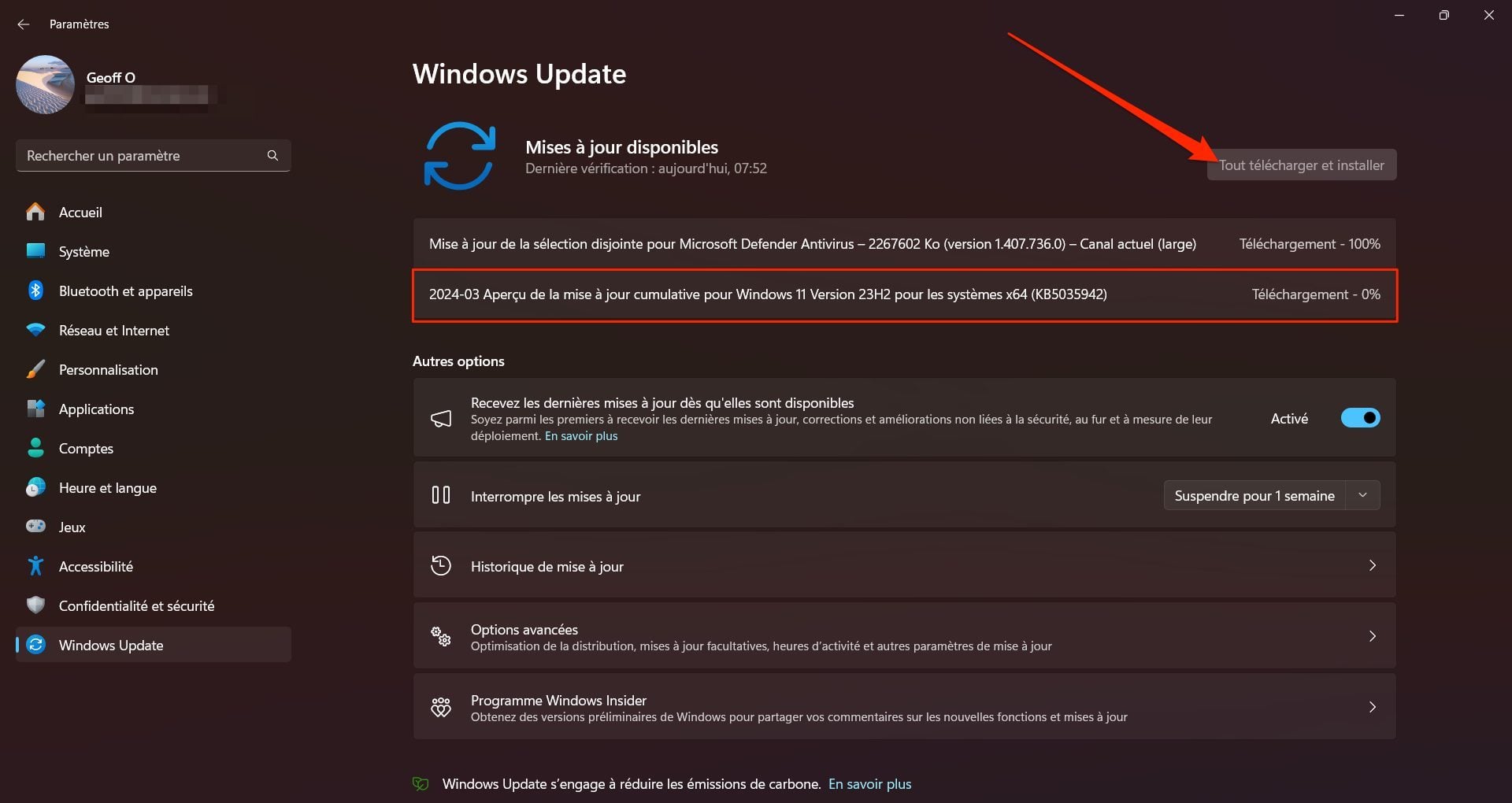This screenshot has height=803, width=1512.
Task: Select Système in the sidebar
Action: [83, 252]
